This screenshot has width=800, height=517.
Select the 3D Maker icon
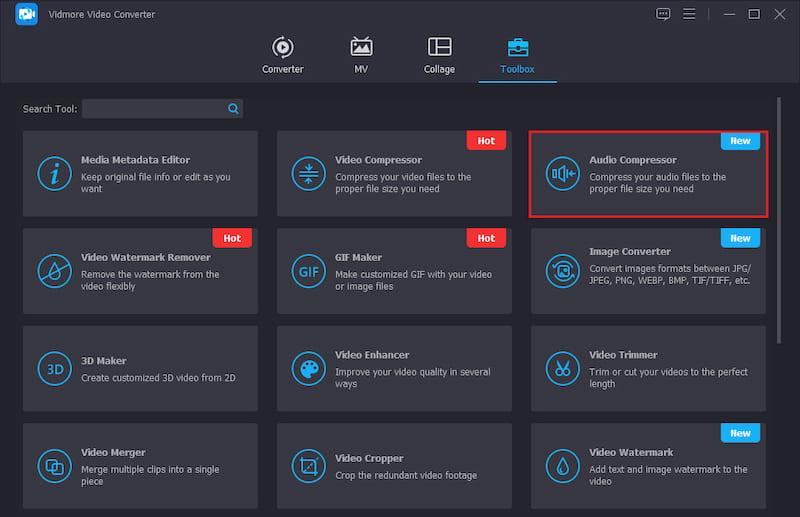point(54,368)
